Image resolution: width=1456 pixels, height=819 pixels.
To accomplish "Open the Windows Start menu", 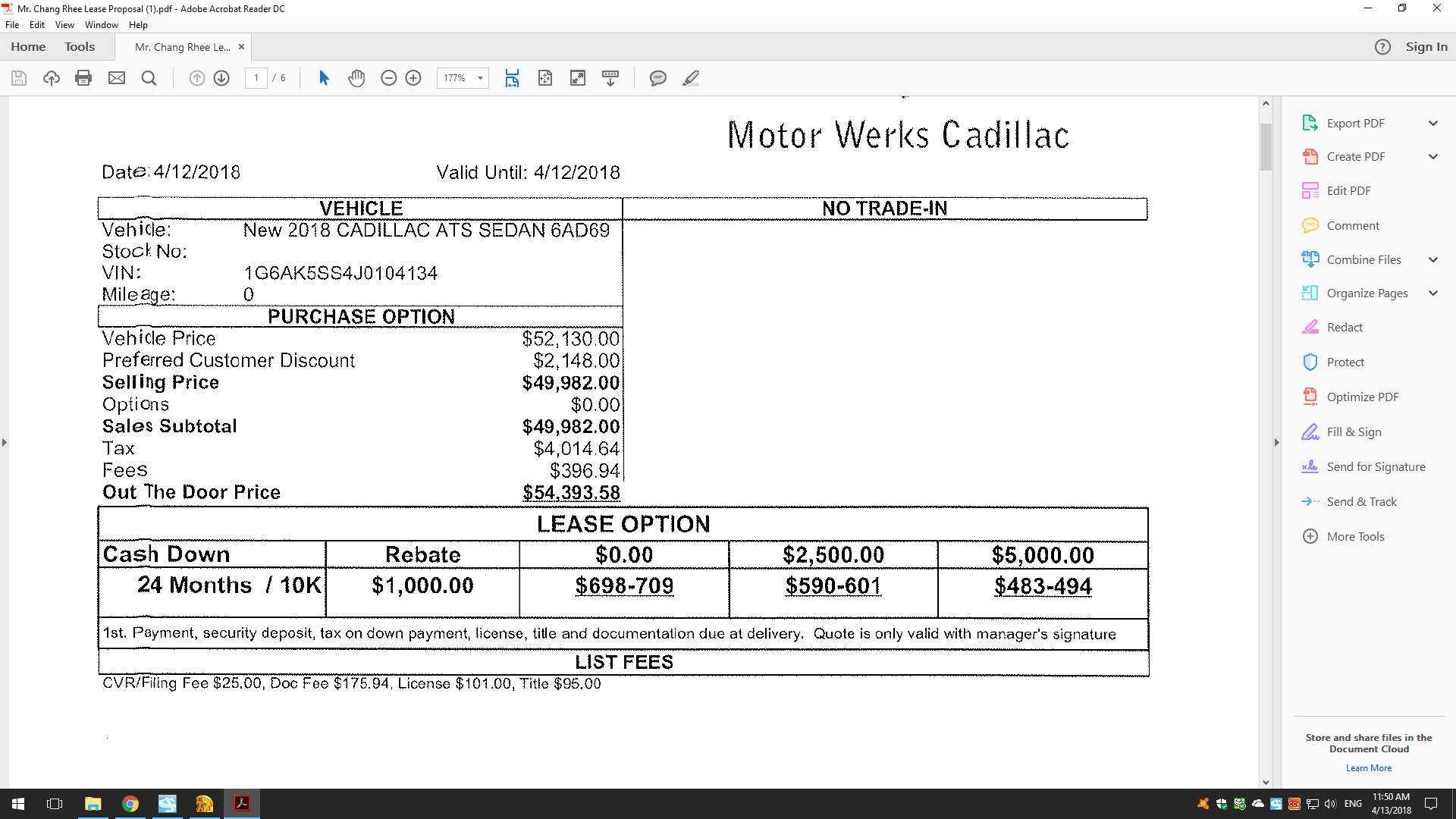I will click(18, 804).
